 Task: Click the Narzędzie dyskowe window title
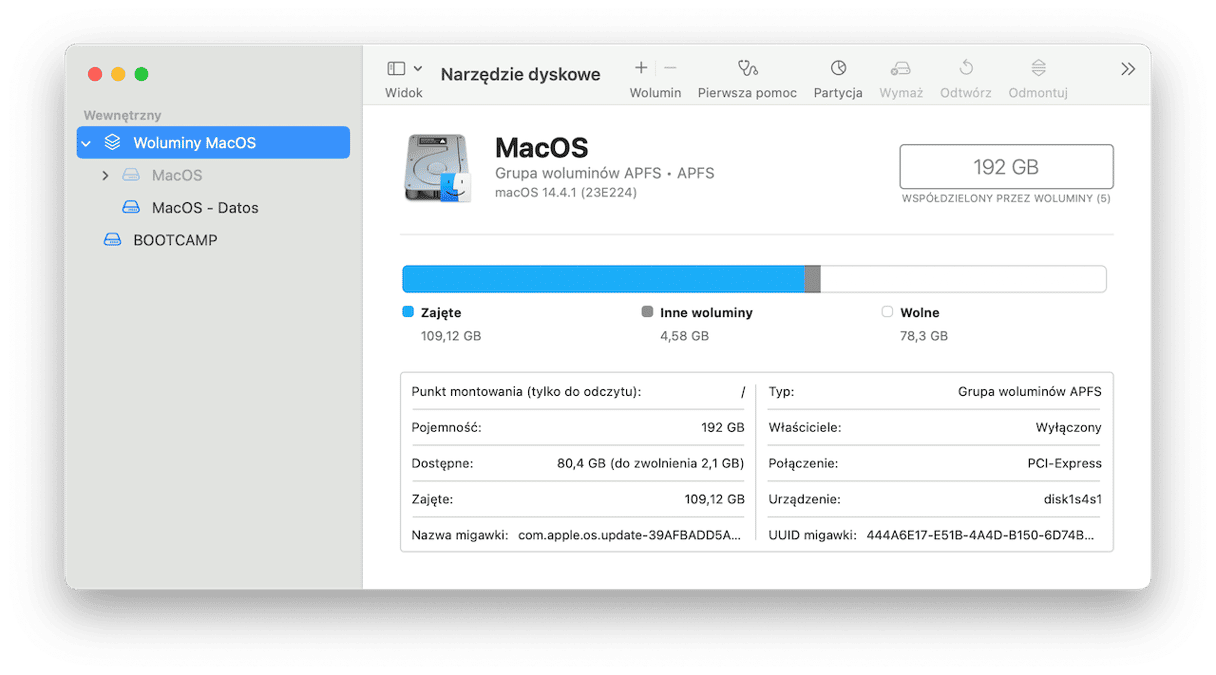tap(520, 74)
